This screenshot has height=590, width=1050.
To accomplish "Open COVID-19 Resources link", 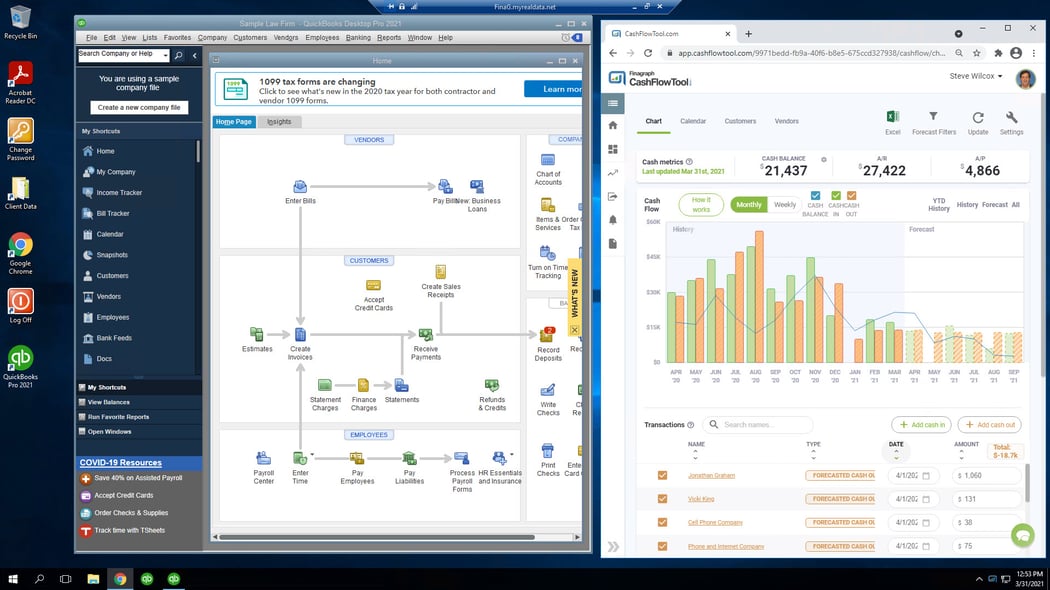I will click(x=121, y=463).
